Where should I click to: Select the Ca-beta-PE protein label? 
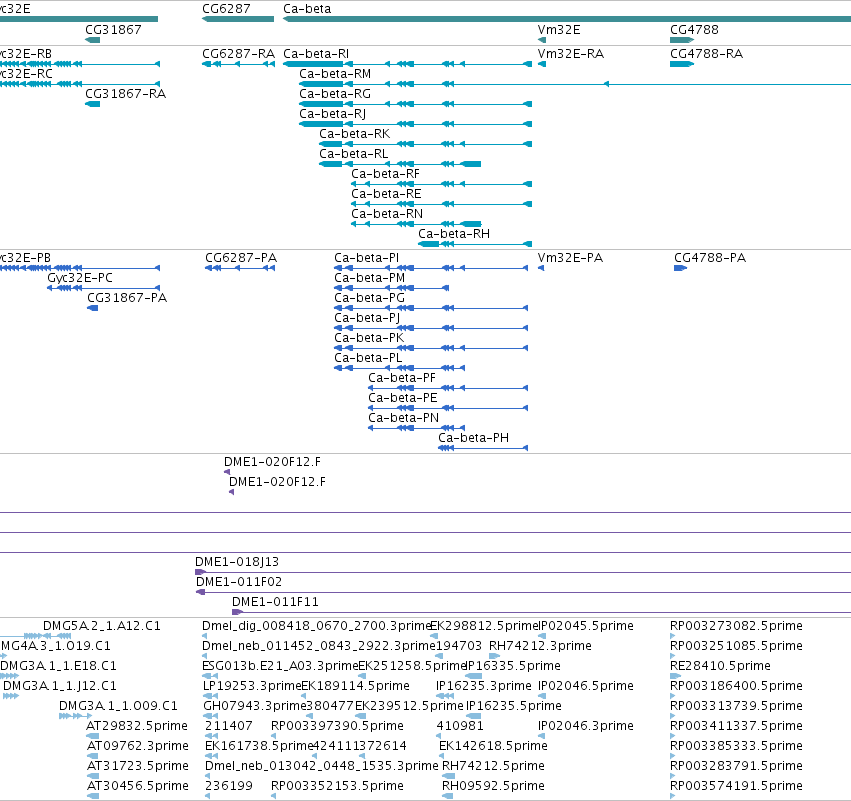coord(403,398)
